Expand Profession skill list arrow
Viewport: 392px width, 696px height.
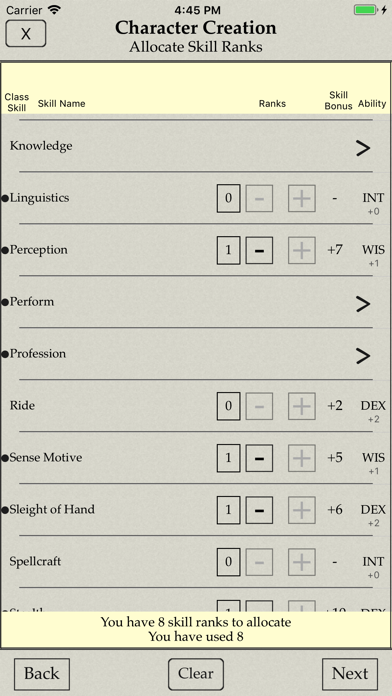click(x=363, y=356)
